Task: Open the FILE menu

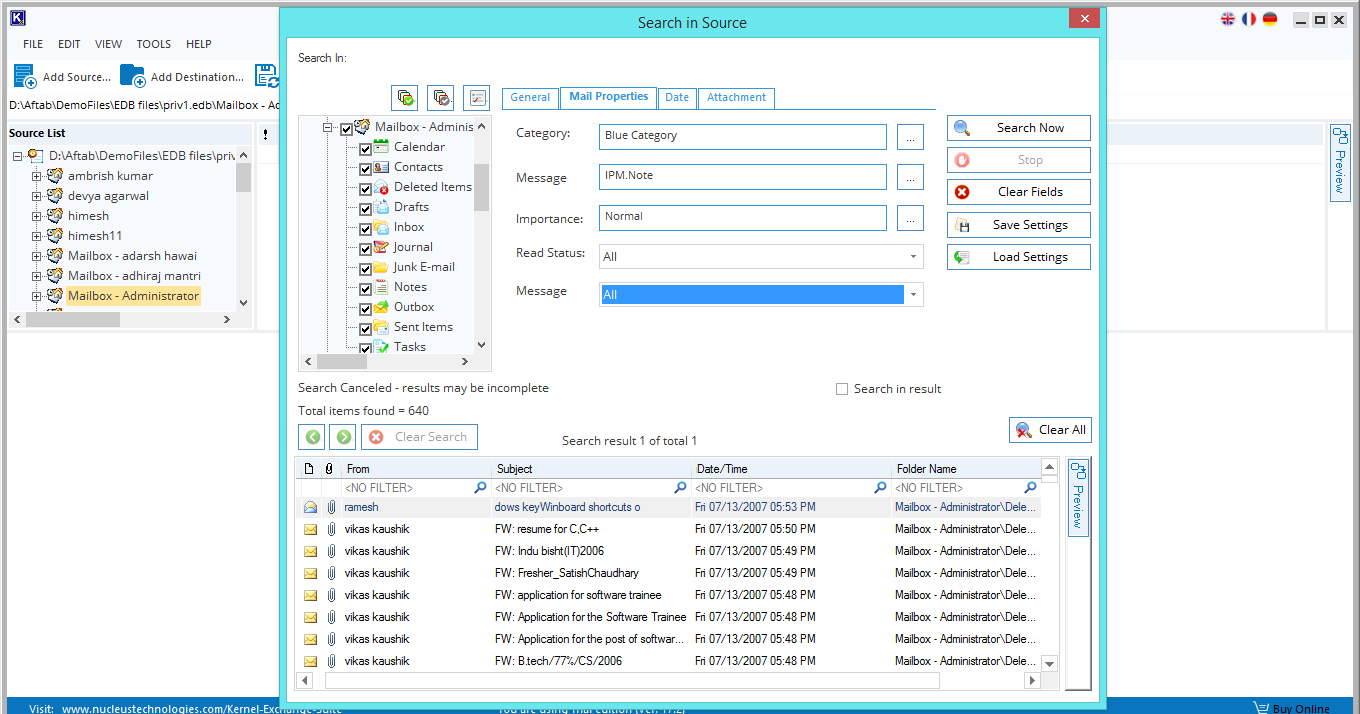Action: tap(33, 44)
